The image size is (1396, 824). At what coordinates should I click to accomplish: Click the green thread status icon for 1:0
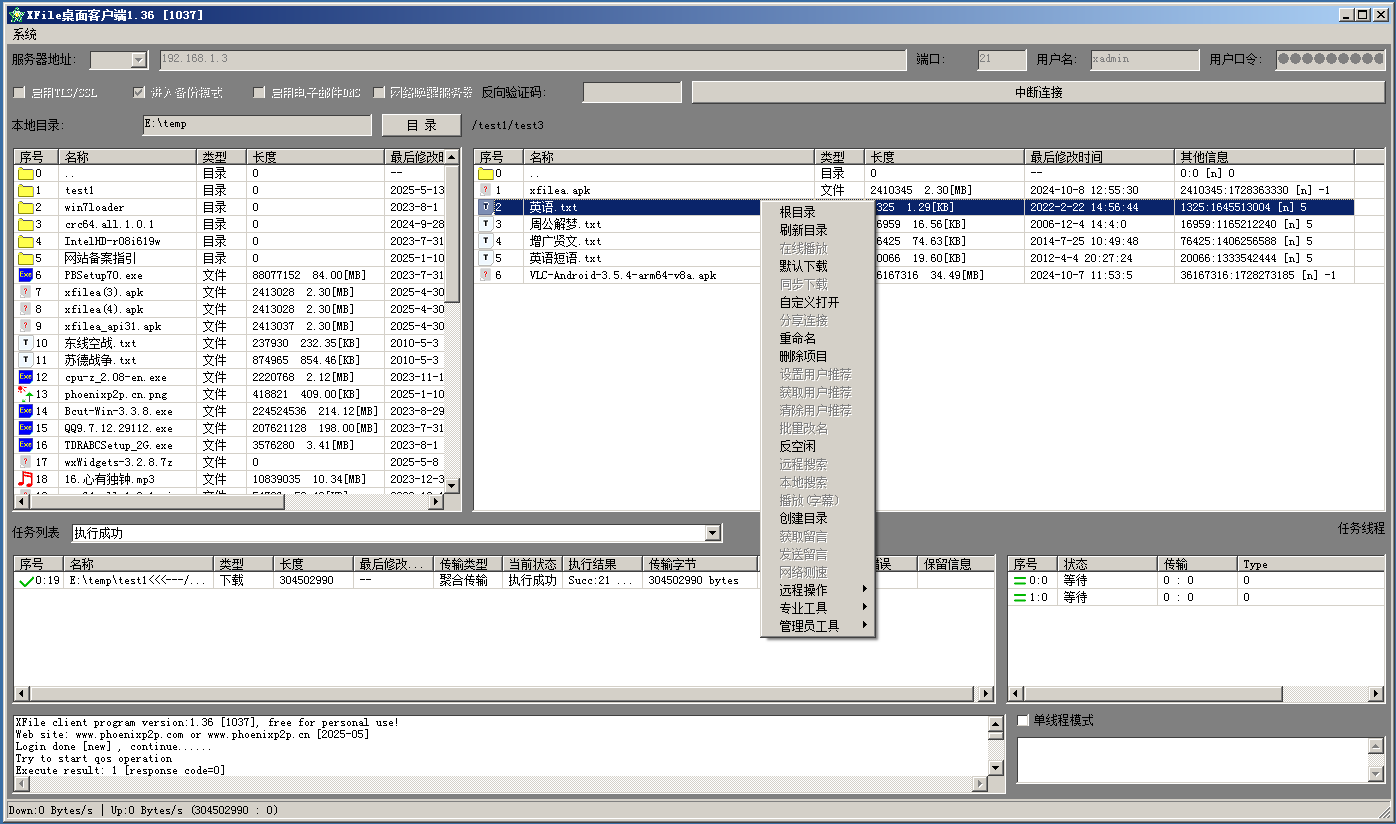pos(1020,597)
